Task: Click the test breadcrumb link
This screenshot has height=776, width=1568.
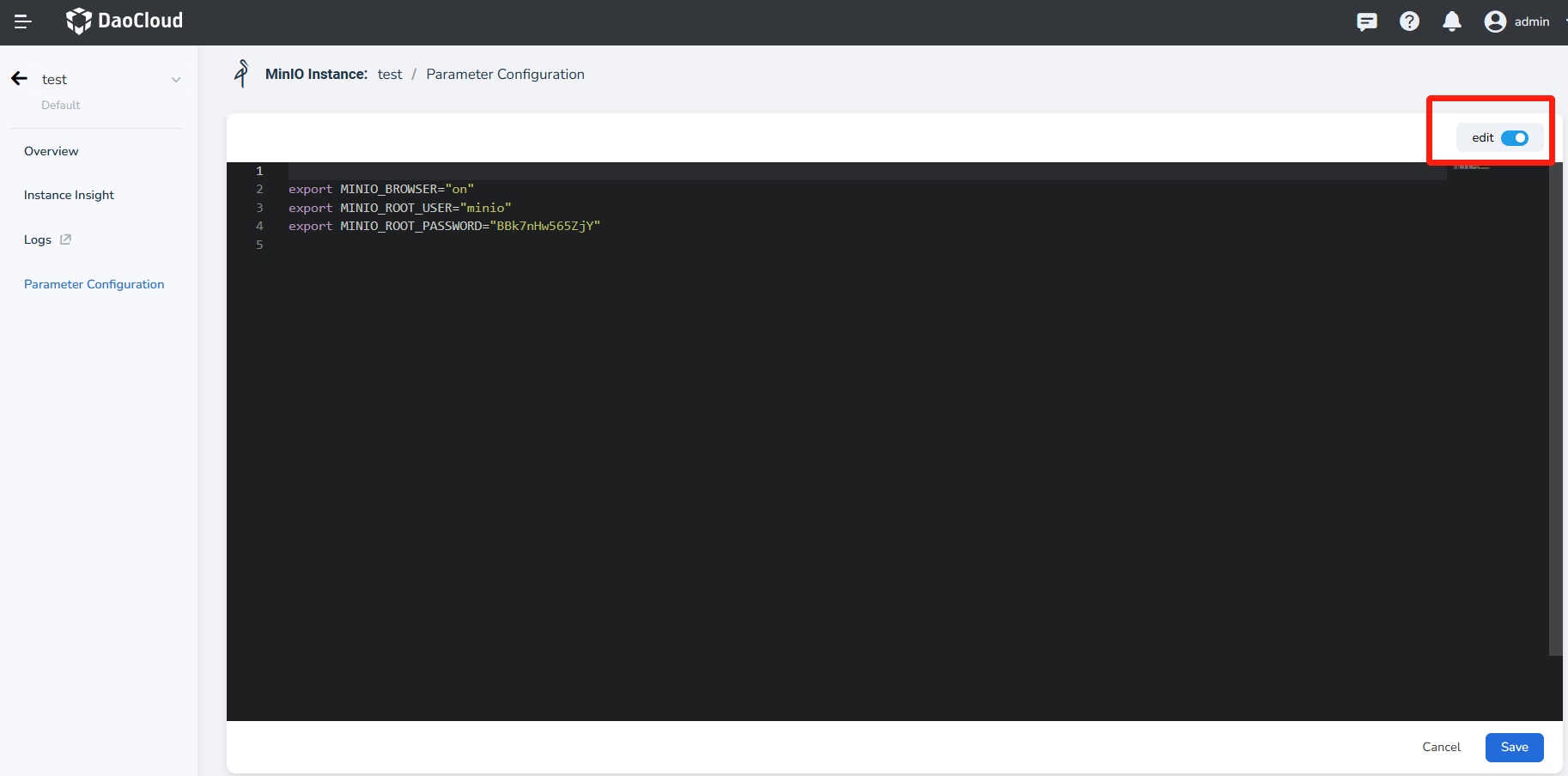Action: pos(390,75)
